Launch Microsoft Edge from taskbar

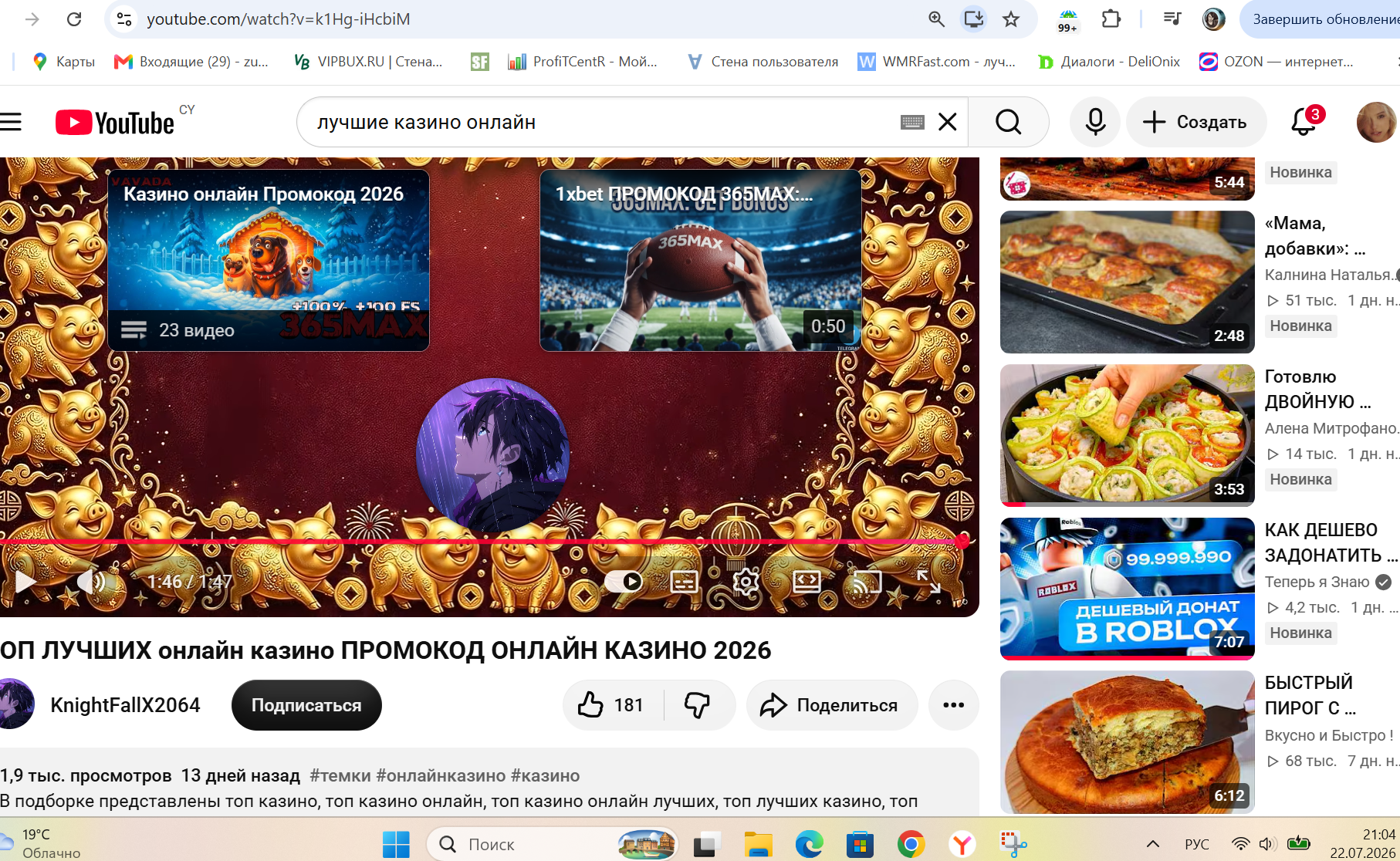tap(809, 845)
